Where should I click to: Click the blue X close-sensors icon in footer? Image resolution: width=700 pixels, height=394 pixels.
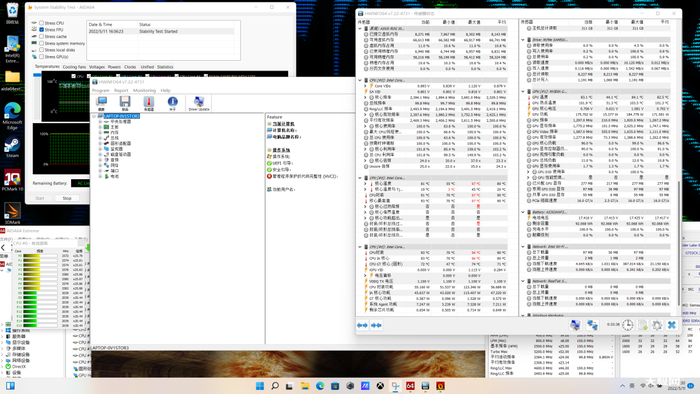(x=672, y=325)
